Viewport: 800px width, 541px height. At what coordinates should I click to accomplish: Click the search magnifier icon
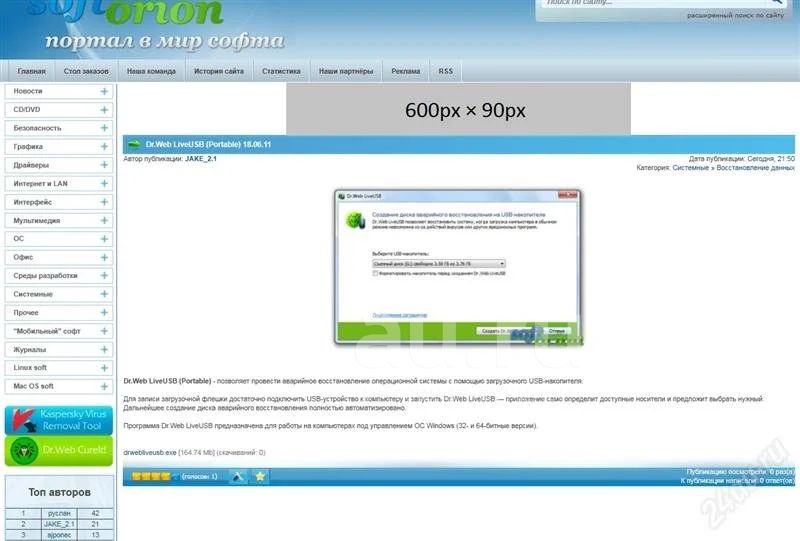coord(777,2)
